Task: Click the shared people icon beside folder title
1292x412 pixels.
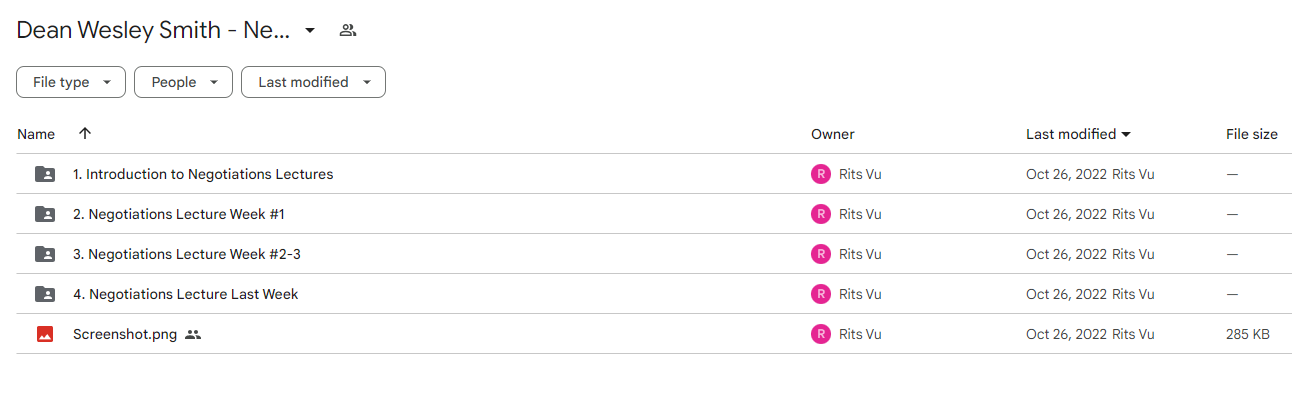Action: tap(348, 30)
